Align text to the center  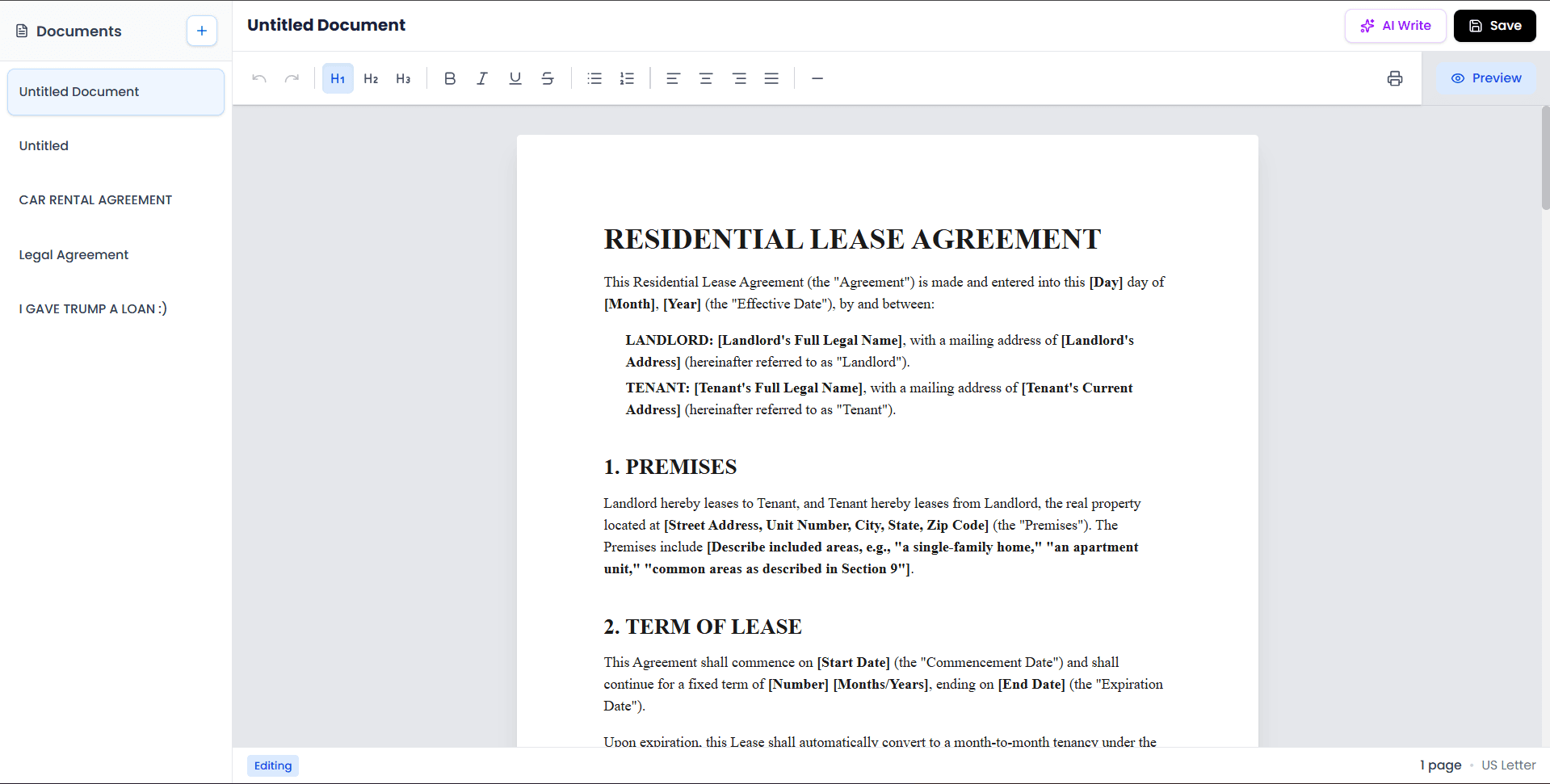pyautogui.click(x=706, y=78)
